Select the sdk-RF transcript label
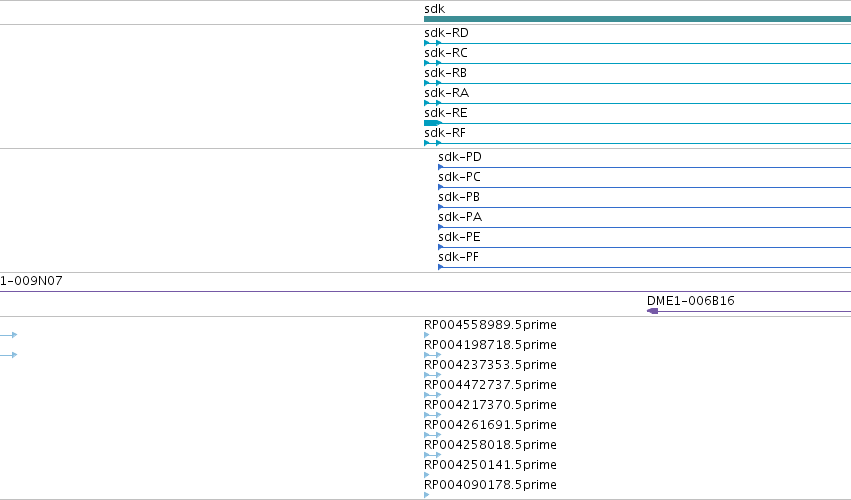This screenshot has width=851, height=500. tap(444, 133)
